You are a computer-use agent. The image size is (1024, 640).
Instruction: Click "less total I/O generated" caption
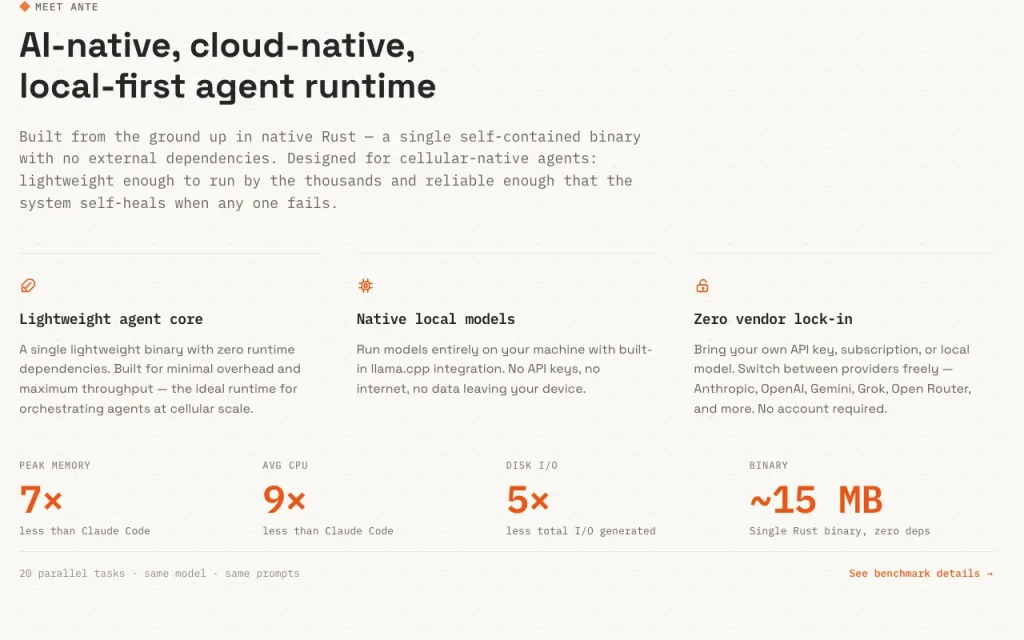click(x=581, y=531)
